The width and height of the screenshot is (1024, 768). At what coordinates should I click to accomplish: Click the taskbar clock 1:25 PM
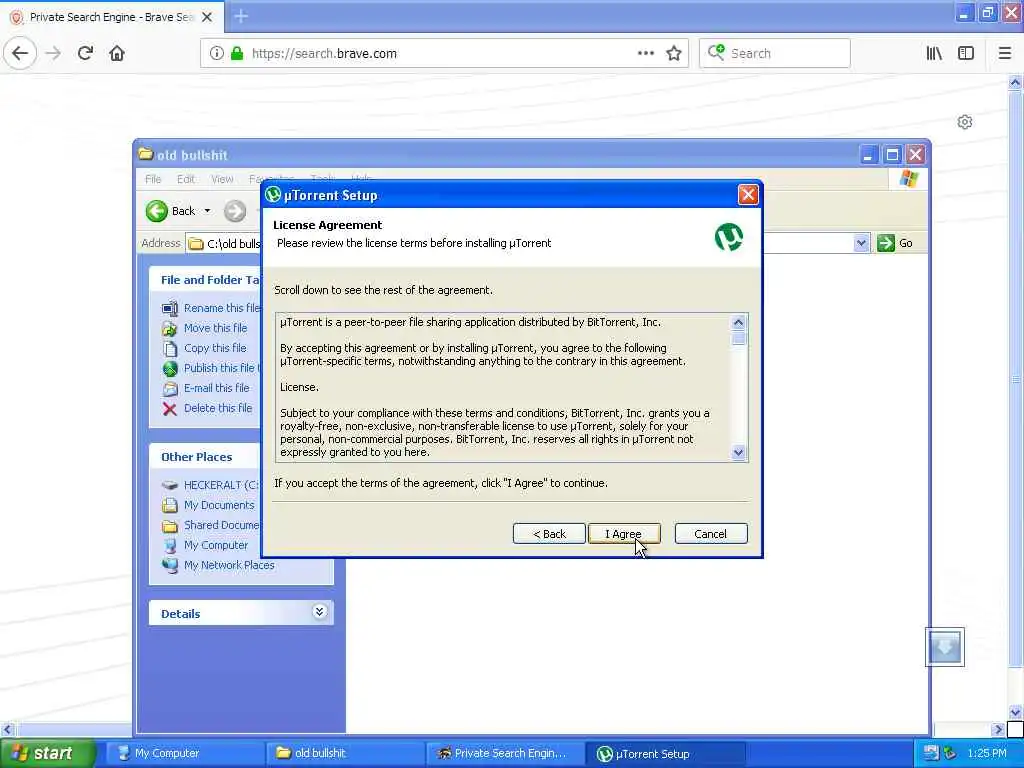click(x=987, y=753)
